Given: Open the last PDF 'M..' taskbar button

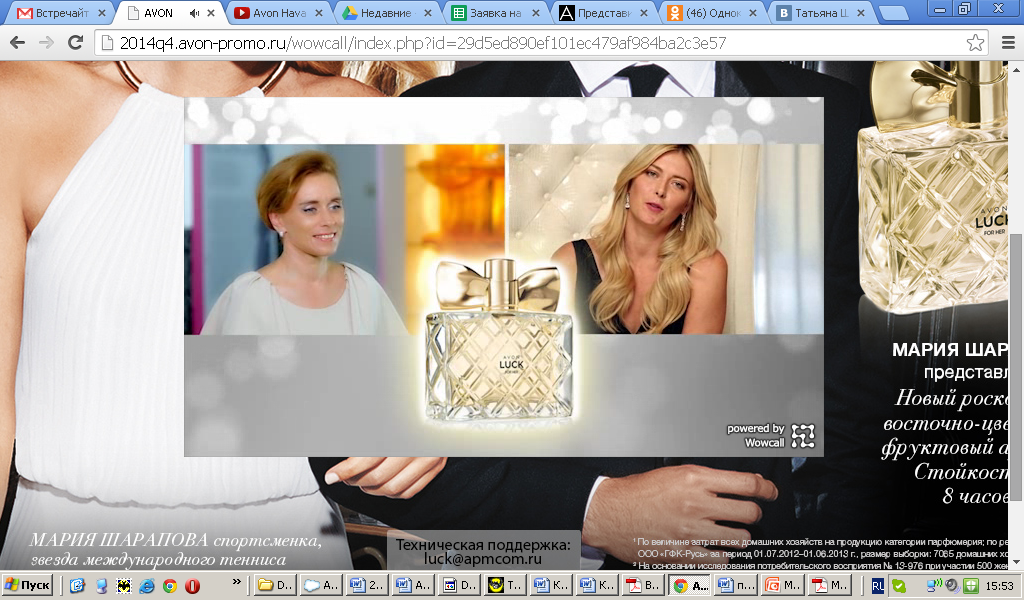Looking at the screenshot, I should [x=829, y=586].
